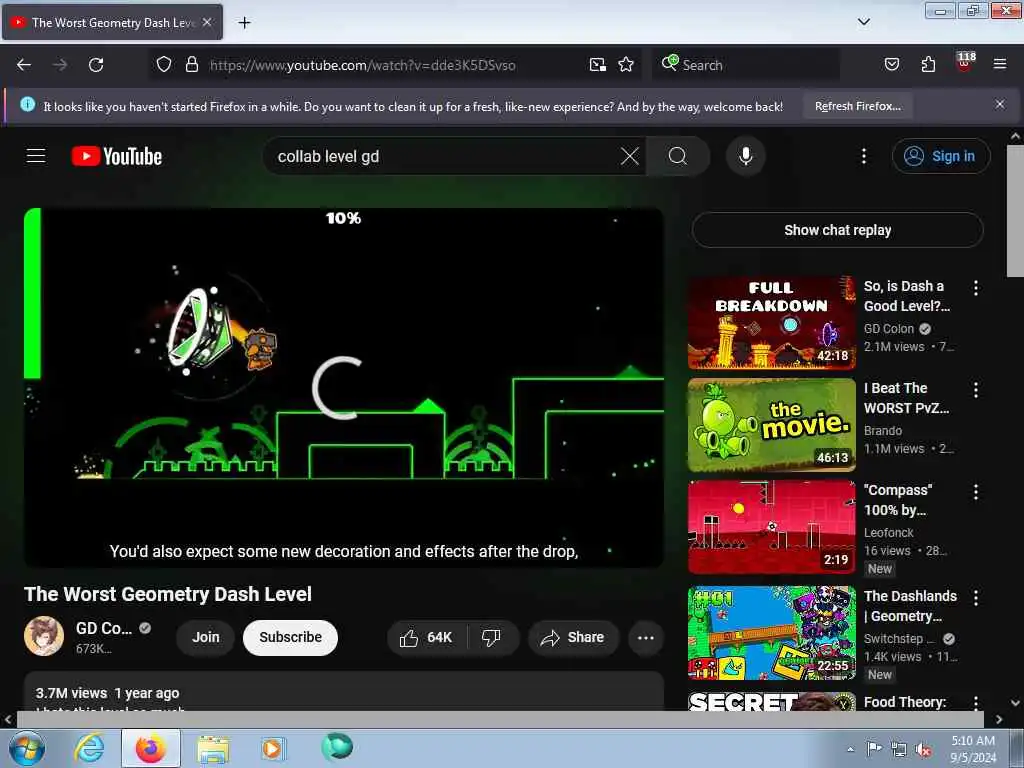Click the Share button

573,637
